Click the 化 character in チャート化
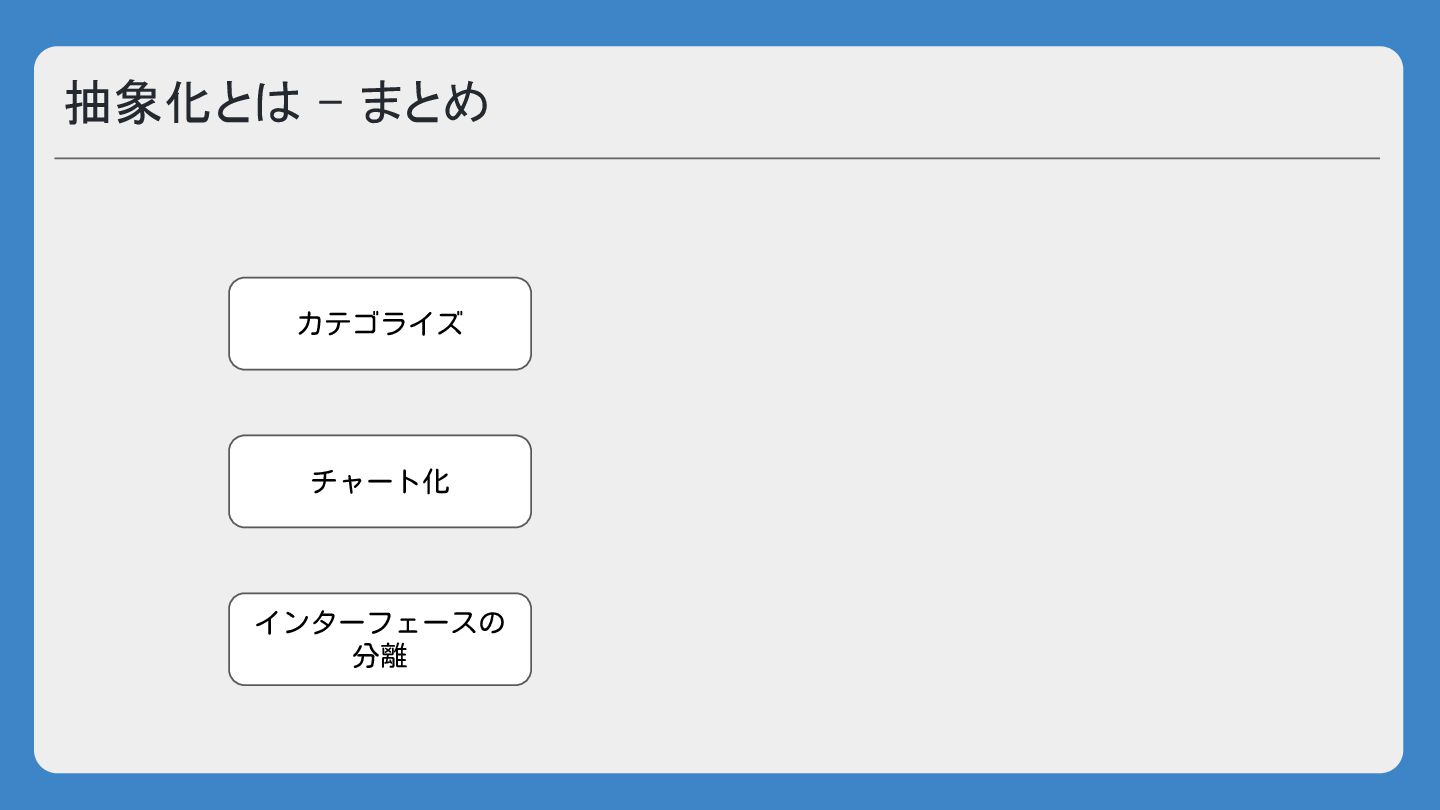 (436, 481)
